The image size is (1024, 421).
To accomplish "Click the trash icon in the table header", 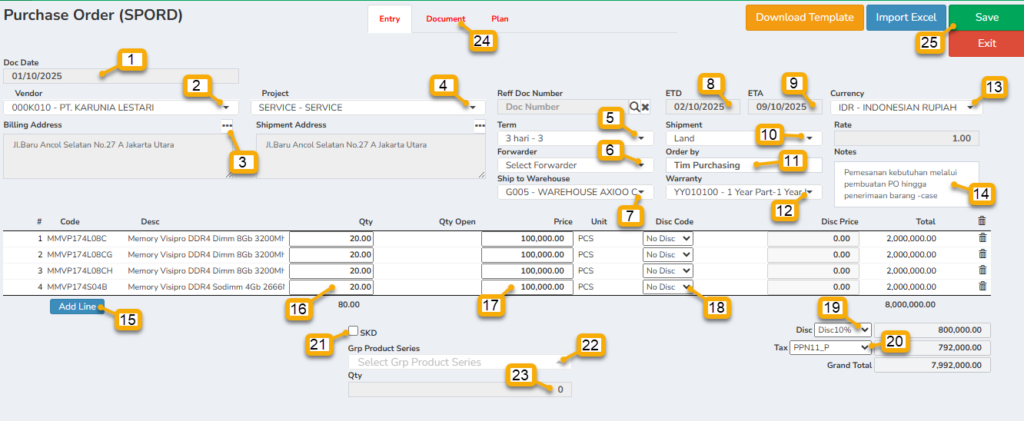I will pos(981,221).
